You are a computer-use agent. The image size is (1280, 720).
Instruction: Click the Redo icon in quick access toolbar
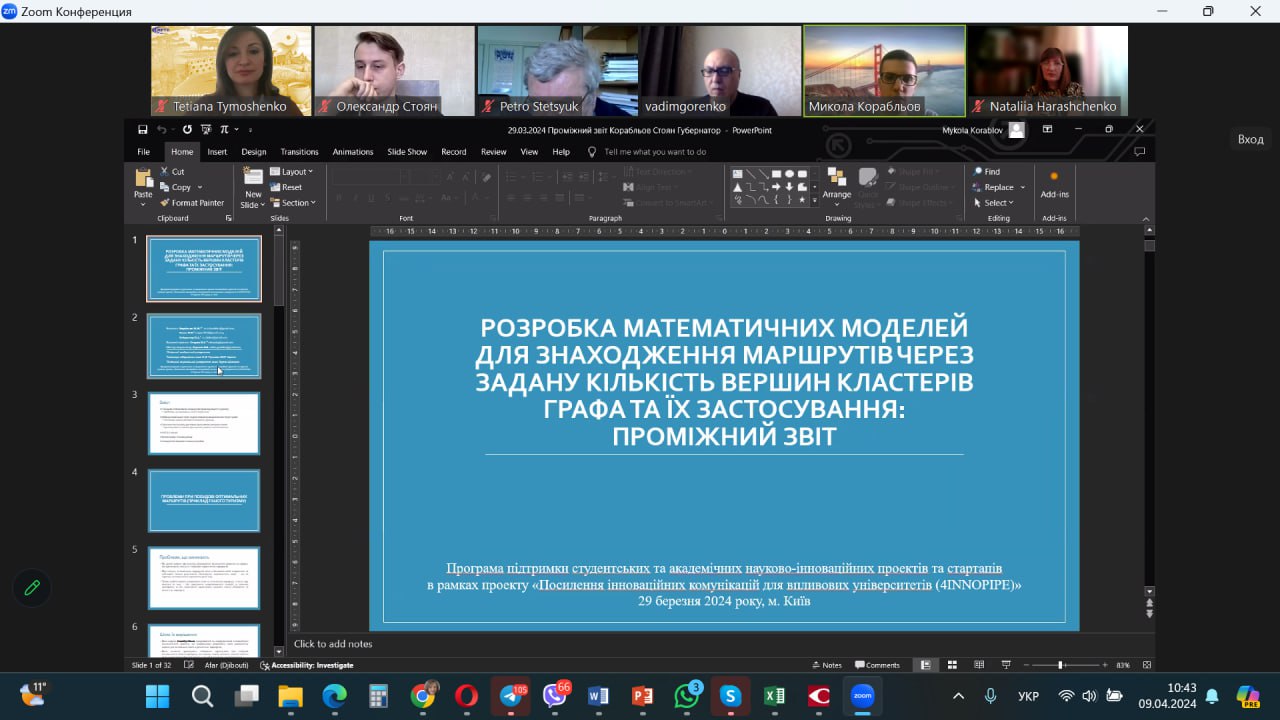[x=187, y=130]
